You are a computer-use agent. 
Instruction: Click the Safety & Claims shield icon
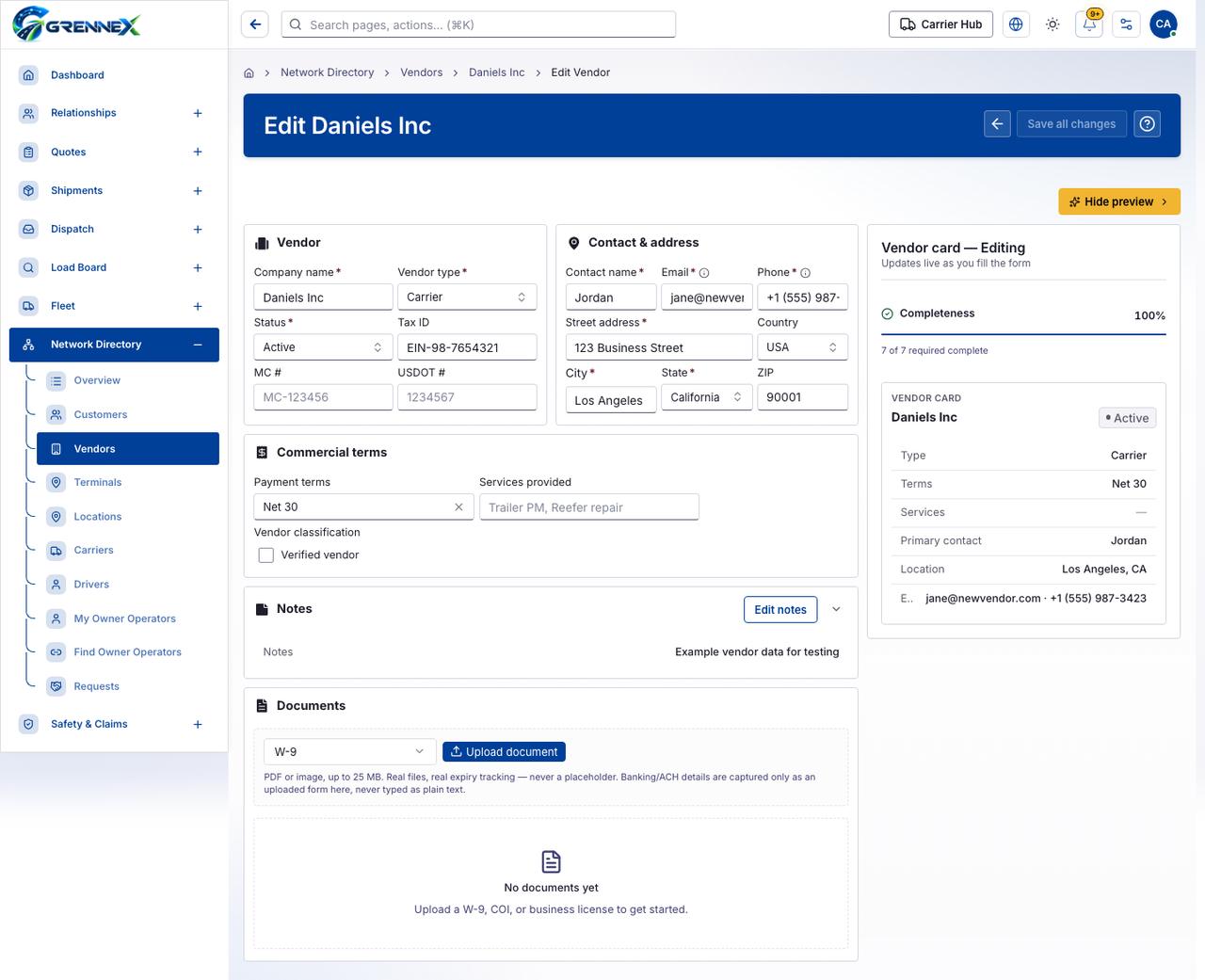click(29, 724)
